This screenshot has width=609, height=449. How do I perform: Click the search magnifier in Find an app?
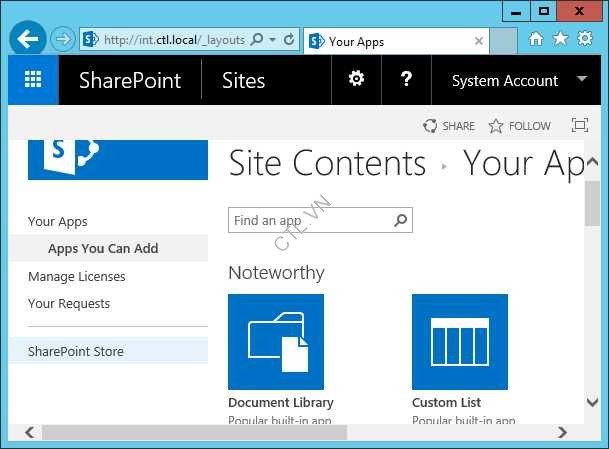[401, 220]
